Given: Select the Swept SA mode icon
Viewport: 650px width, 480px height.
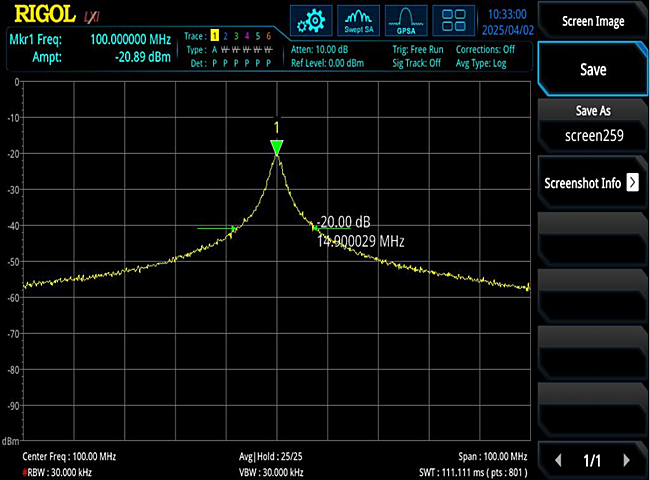Looking at the screenshot, I should coord(358,21).
